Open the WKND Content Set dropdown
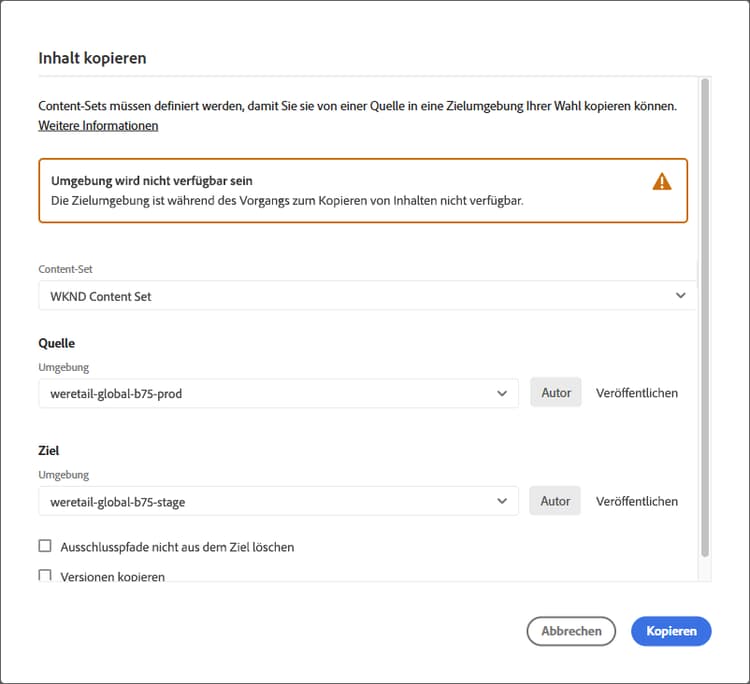This screenshot has width=750, height=684. [x=360, y=296]
